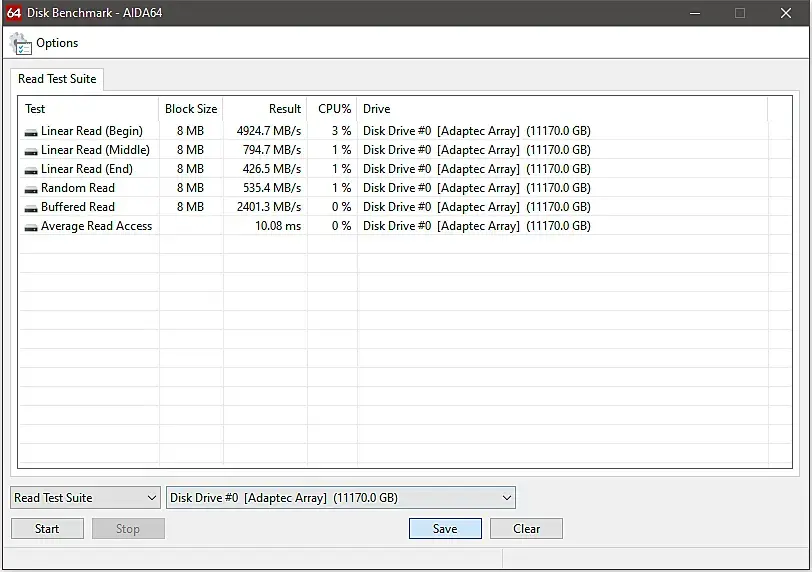
Task: Select the Read Test Suite tab
Action: 57,79
